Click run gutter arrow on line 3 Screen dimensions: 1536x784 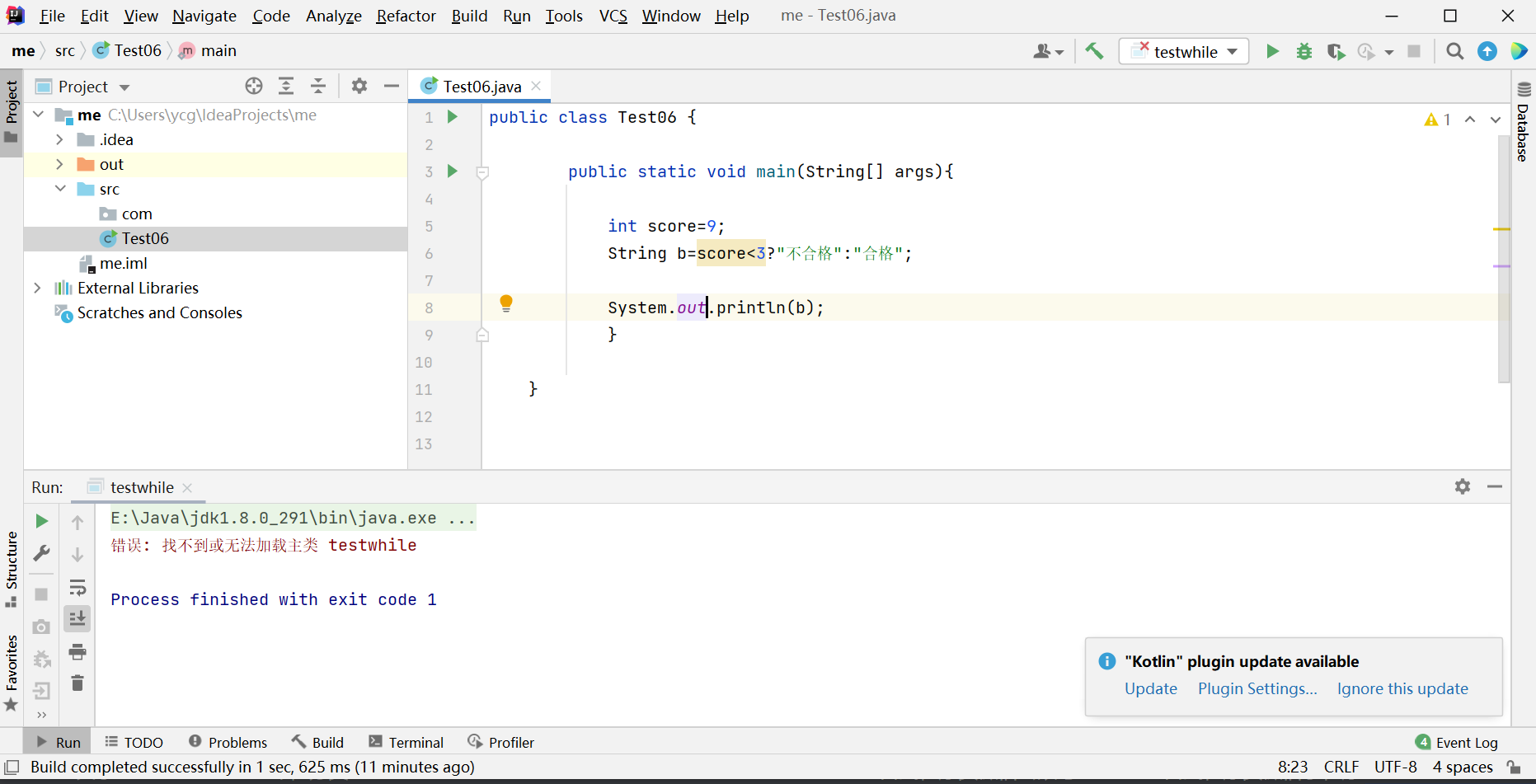[452, 171]
